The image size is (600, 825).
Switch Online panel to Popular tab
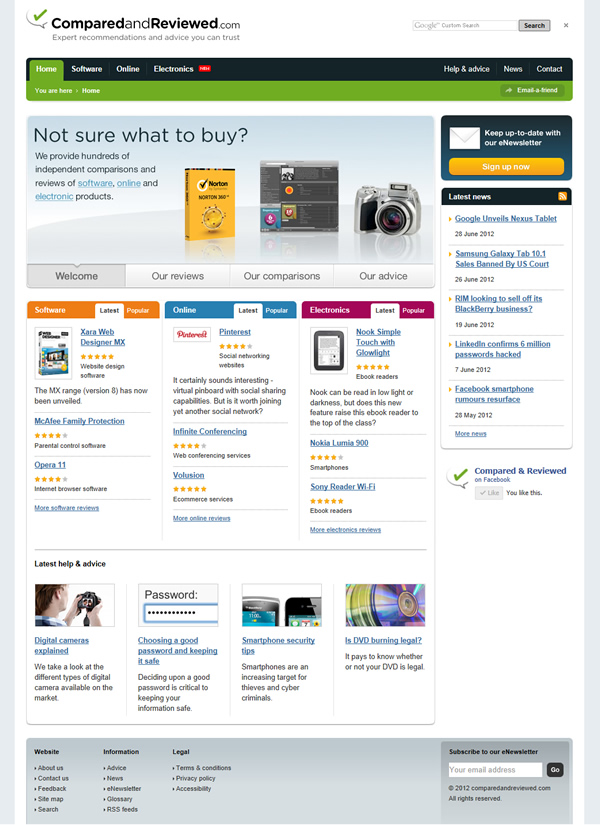pos(277,310)
